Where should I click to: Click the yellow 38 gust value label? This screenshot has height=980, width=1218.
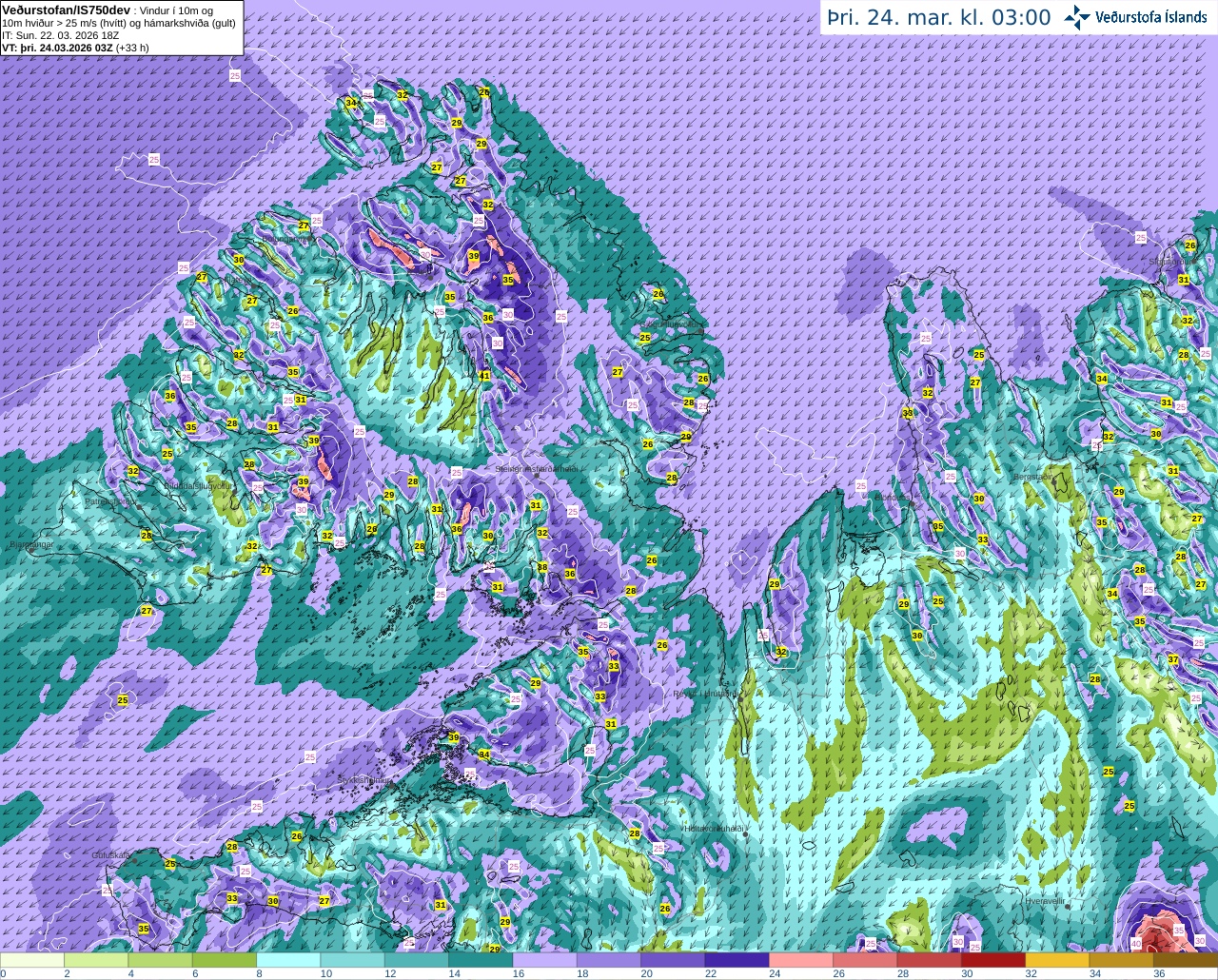542,567
